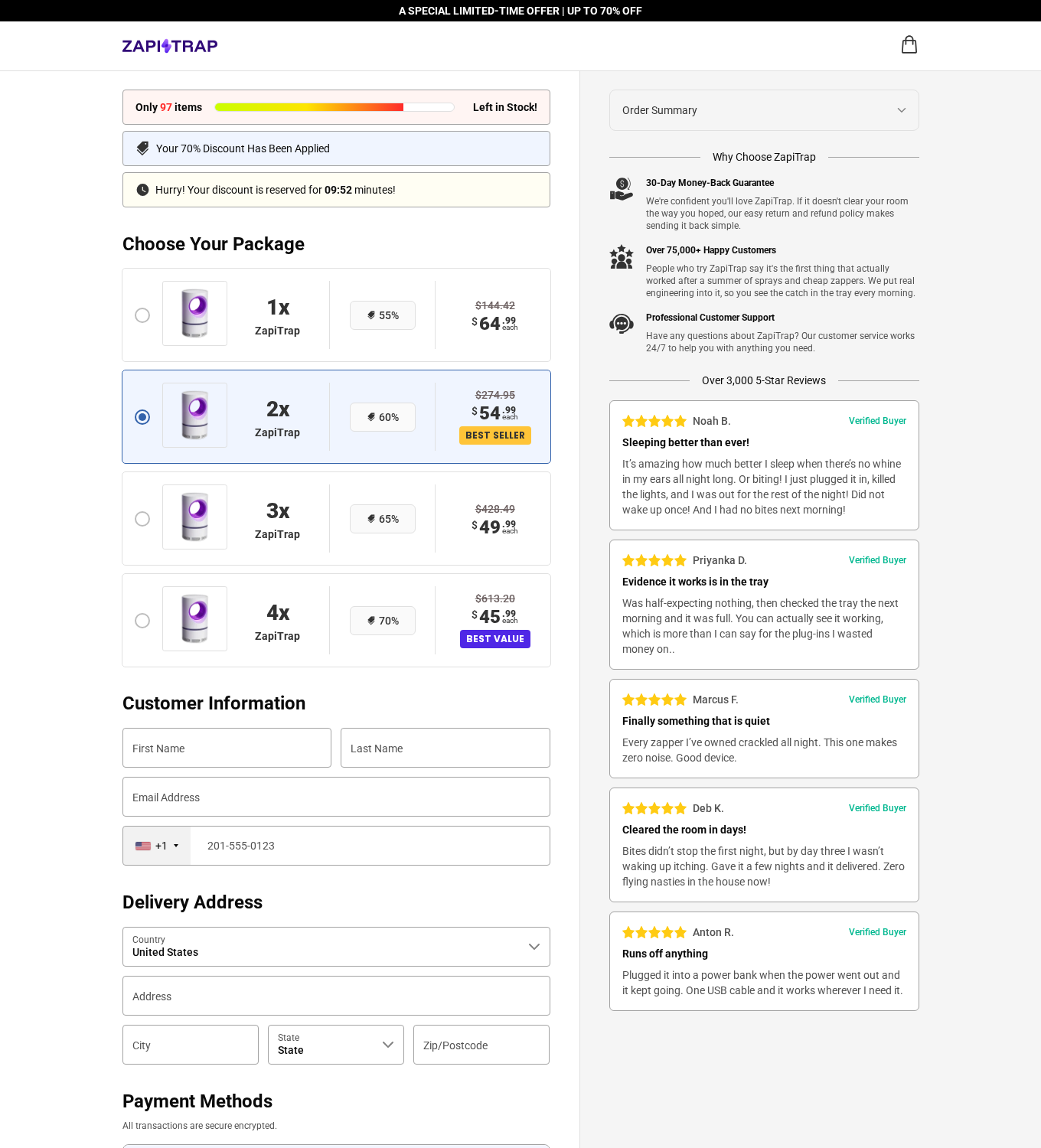Click the ZapiTrap logo

(170, 46)
